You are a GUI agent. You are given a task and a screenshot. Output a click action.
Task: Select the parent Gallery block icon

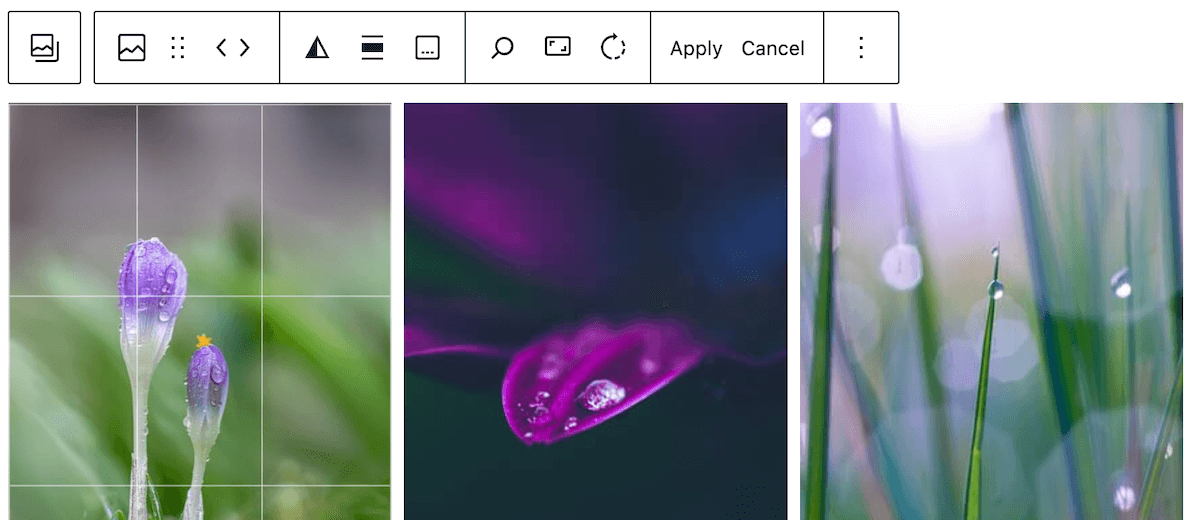44,48
